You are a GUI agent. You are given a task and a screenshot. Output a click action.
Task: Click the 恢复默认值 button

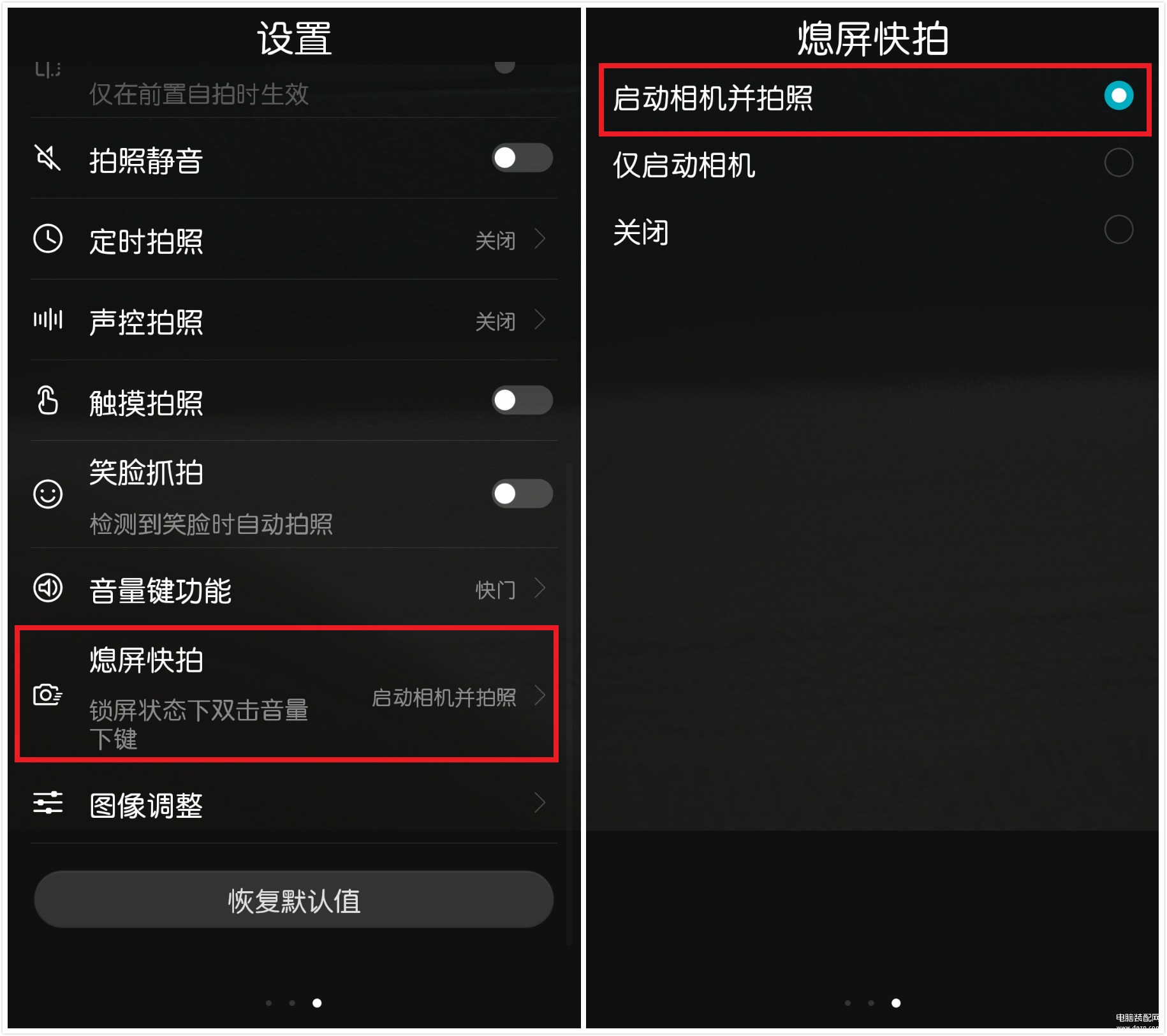(x=294, y=899)
